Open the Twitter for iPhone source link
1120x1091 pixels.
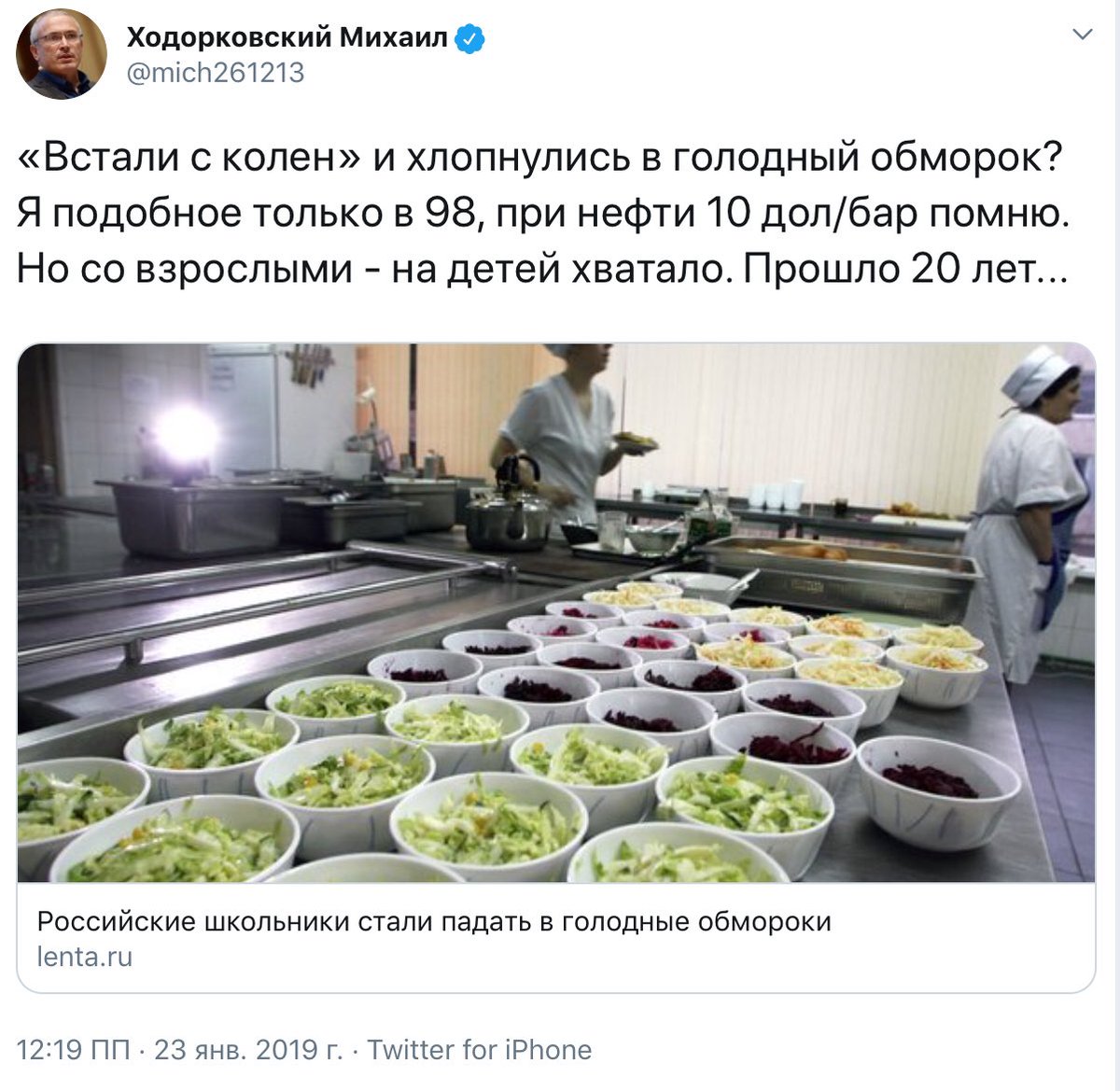point(480,1050)
